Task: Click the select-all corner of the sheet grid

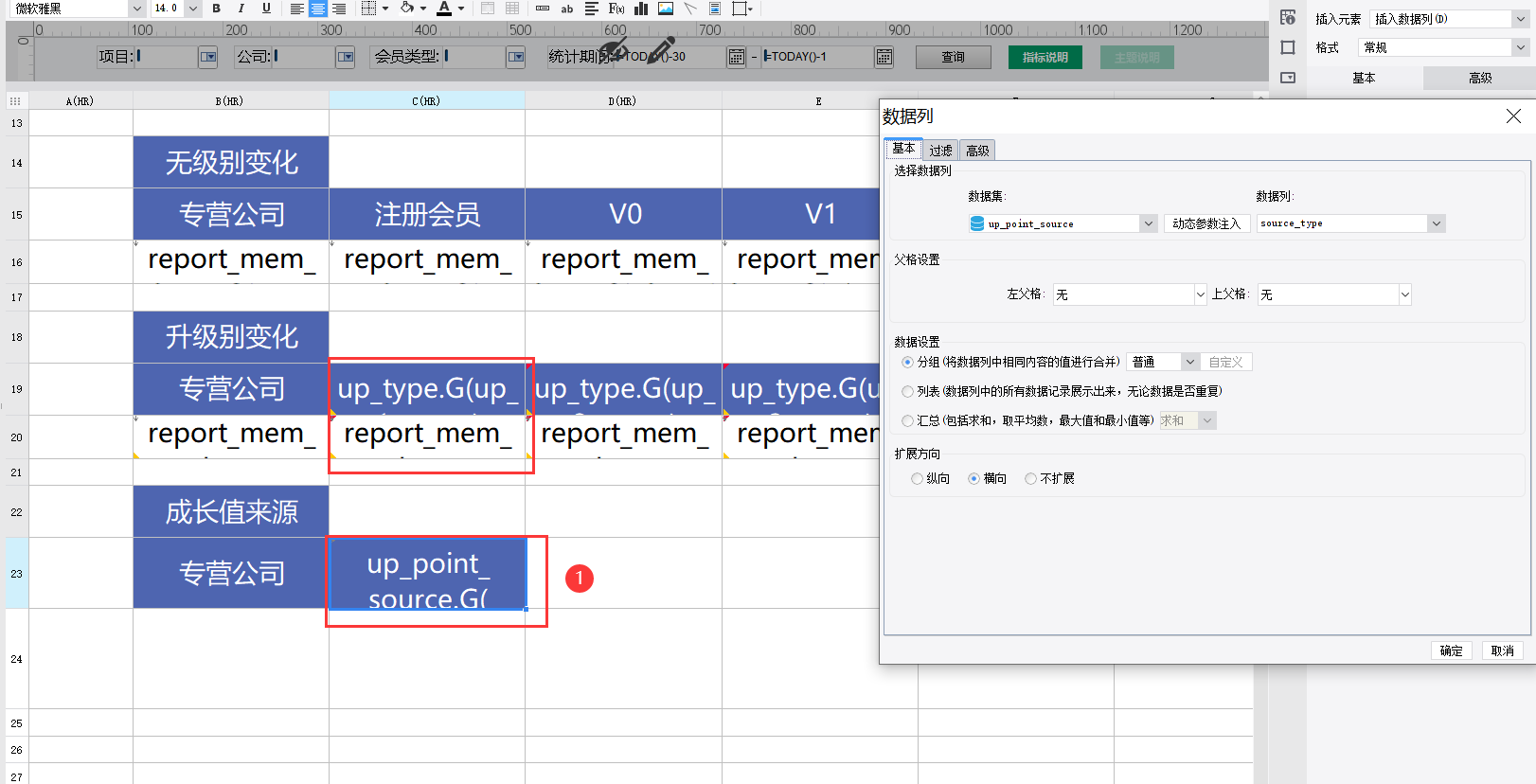Action: point(16,100)
